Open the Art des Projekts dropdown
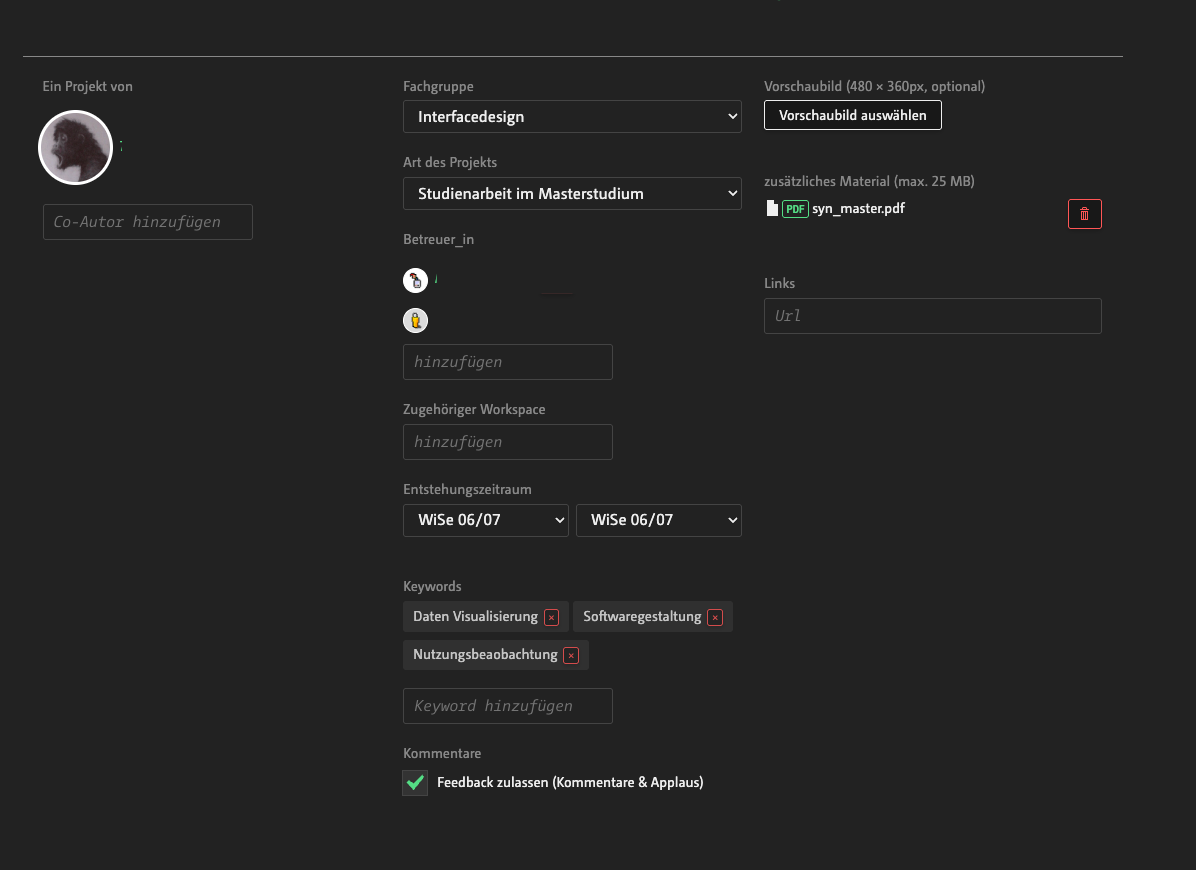The image size is (1196, 870). point(572,194)
